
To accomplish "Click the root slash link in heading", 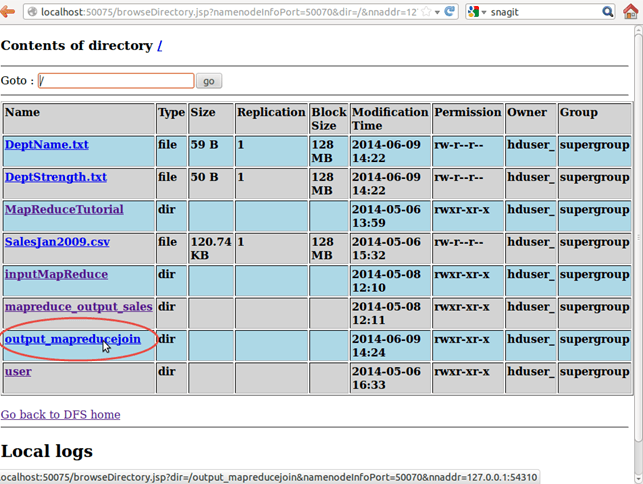I will point(161,46).
